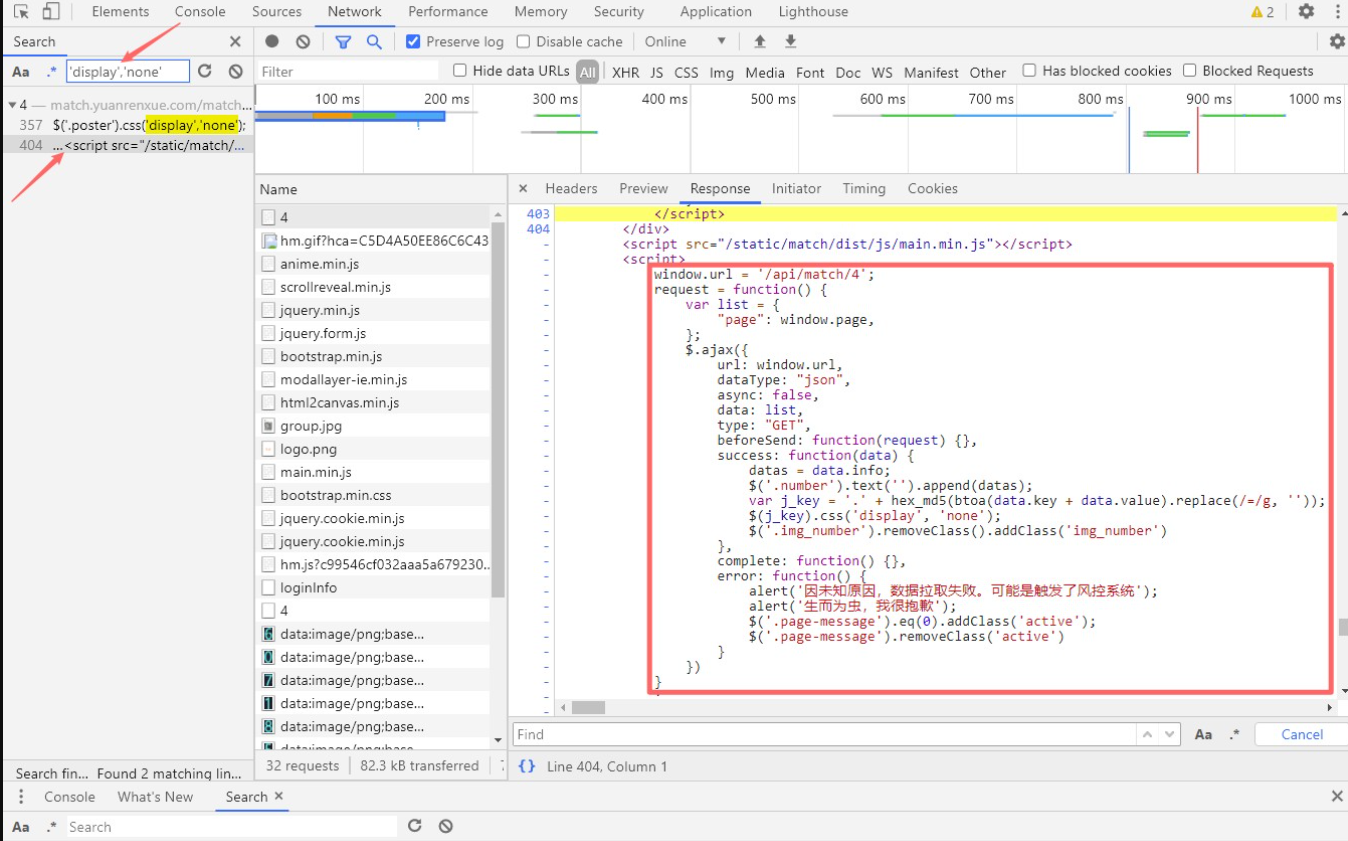Filter requests by XHR type
The image size is (1348, 841).
pos(626,72)
